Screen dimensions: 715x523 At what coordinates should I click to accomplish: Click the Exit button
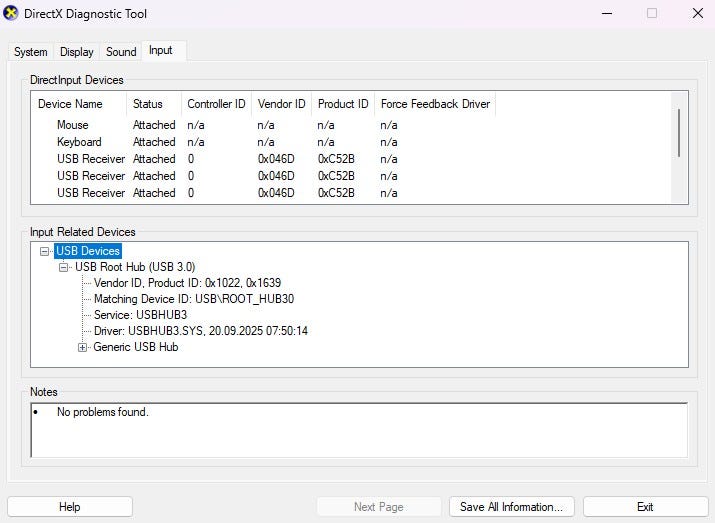tap(645, 507)
